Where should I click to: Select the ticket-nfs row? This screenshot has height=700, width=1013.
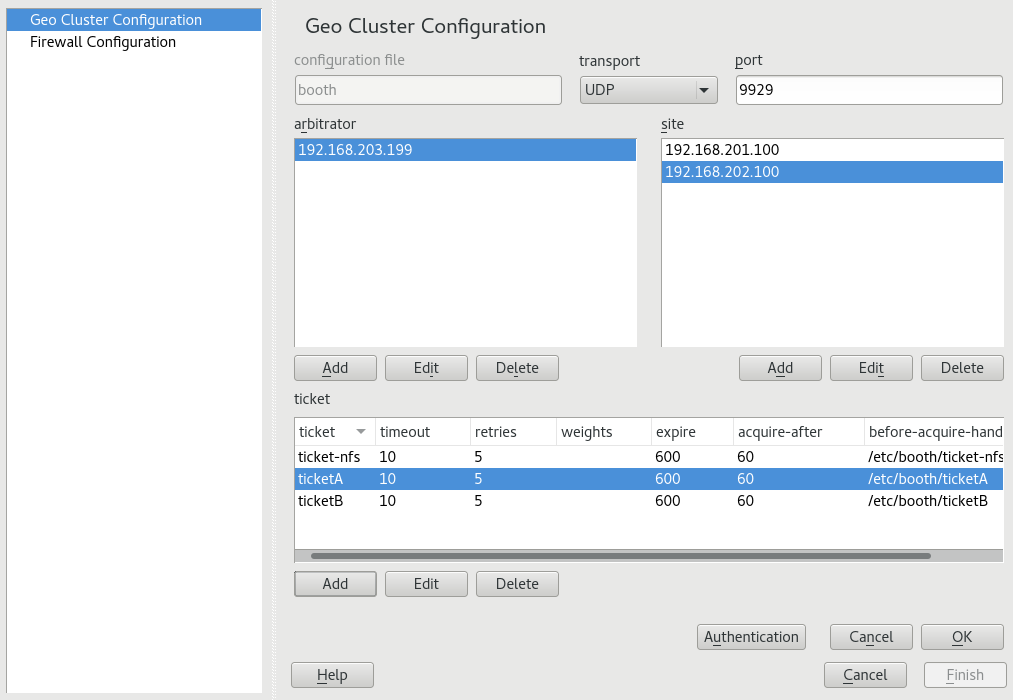click(x=329, y=457)
